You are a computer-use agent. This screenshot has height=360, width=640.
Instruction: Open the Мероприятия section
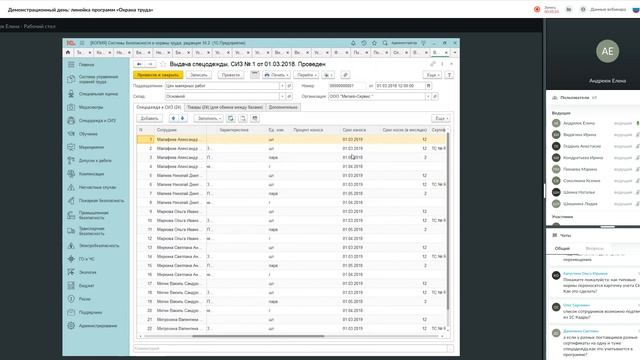[x=91, y=147]
